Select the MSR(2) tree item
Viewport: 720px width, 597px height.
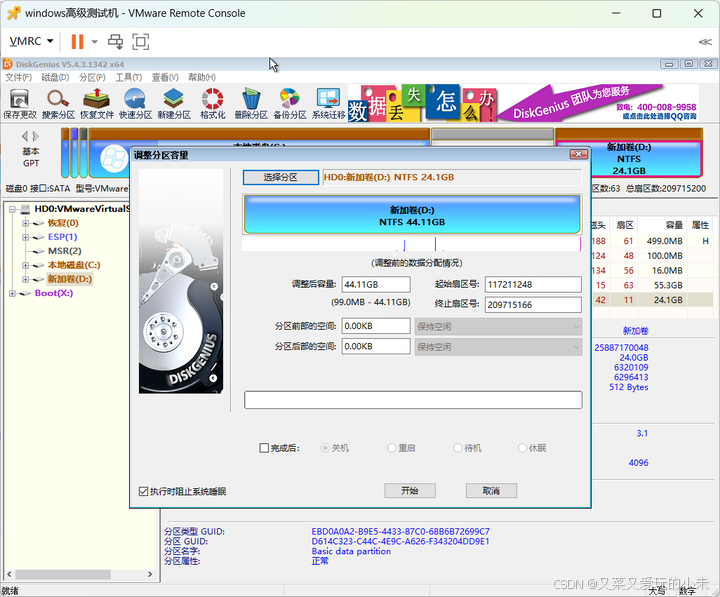(x=64, y=251)
